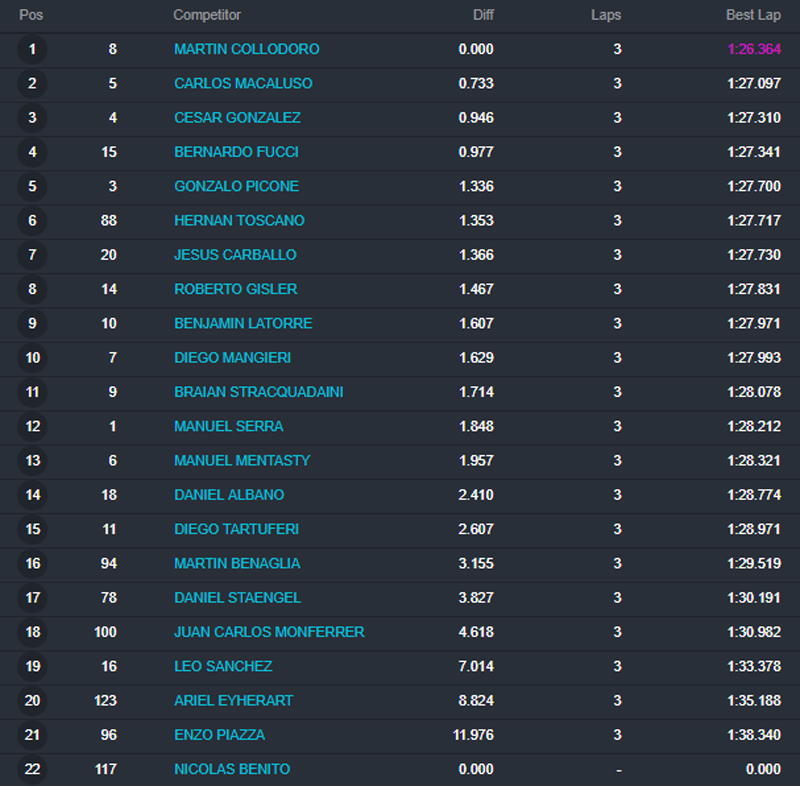Viewport: 800px width, 786px height.
Task: Click Enzo Piazza's 1:38.340 lap time
Action: pos(754,735)
